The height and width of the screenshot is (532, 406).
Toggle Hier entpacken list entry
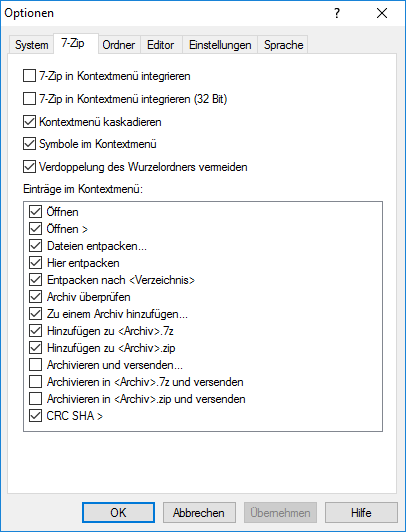point(35,263)
